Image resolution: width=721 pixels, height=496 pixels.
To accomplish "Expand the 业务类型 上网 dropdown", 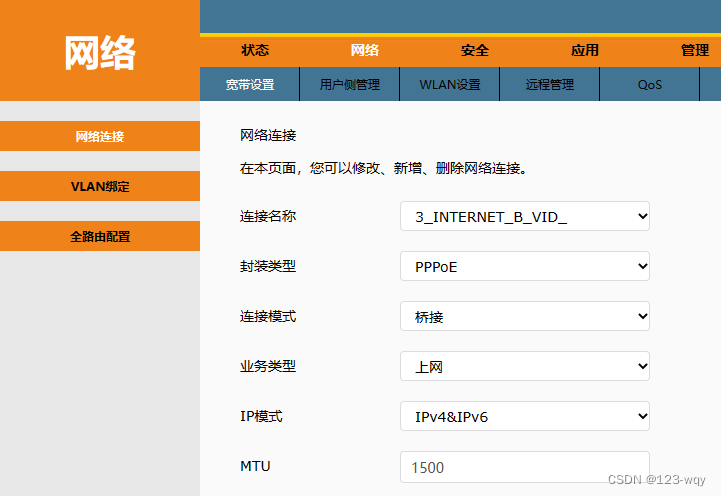I will point(525,366).
